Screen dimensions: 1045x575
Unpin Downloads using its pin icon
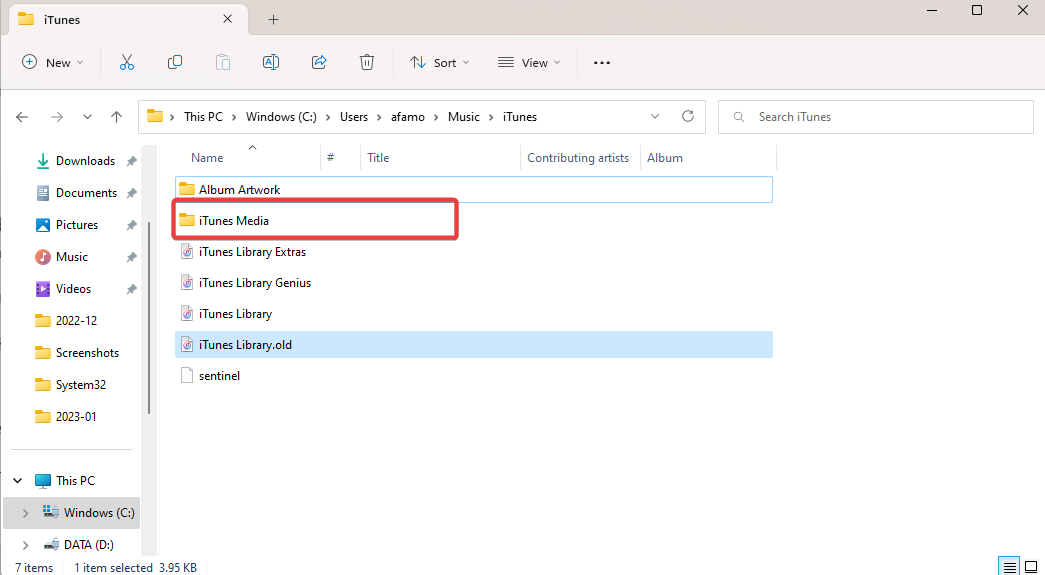pos(131,161)
